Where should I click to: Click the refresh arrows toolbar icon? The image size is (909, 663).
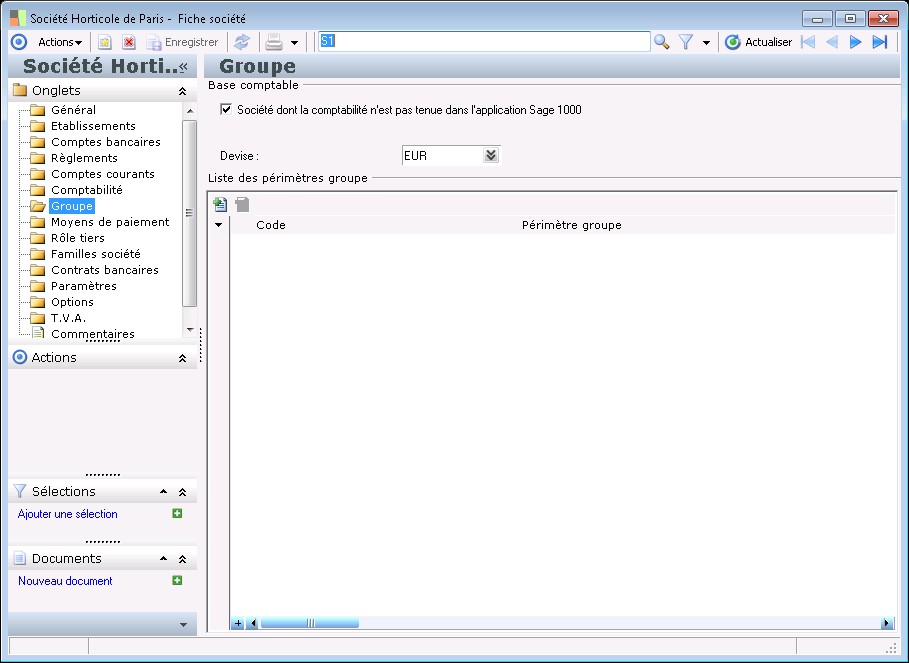[242, 42]
